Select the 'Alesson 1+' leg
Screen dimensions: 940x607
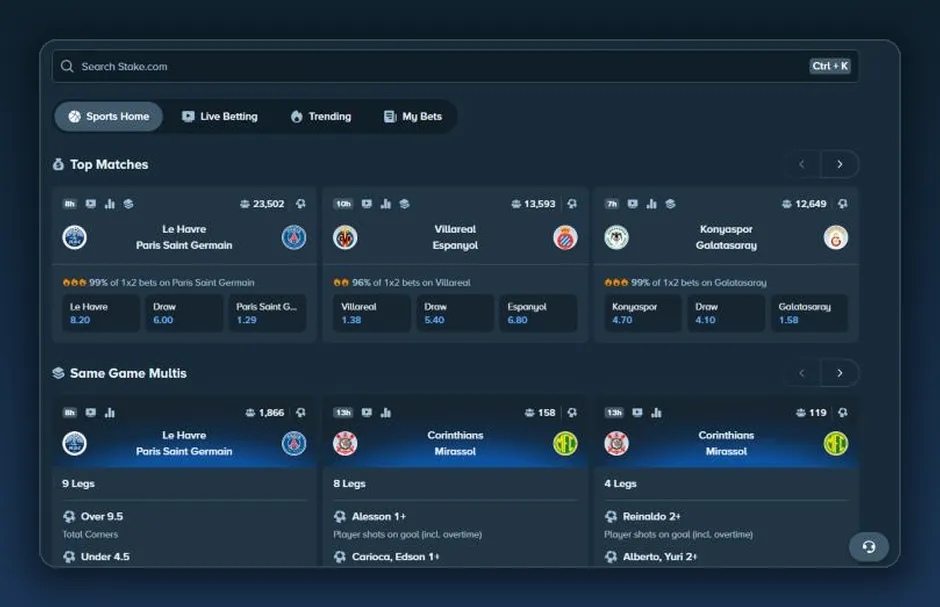tap(379, 516)
